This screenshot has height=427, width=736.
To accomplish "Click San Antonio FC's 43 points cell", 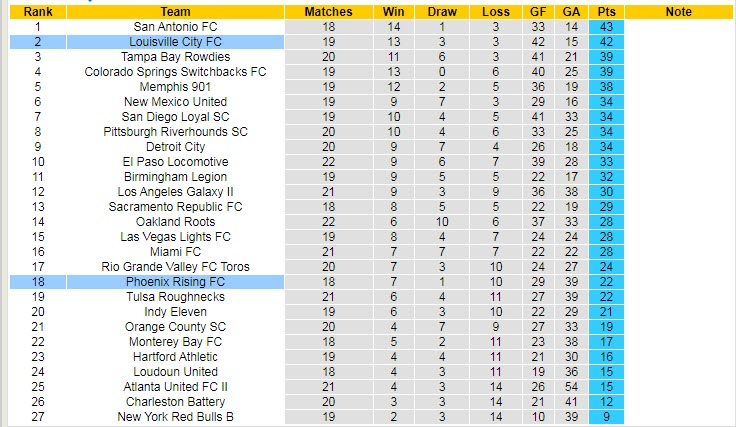I will pyautogui.click(x=606, y=27).
